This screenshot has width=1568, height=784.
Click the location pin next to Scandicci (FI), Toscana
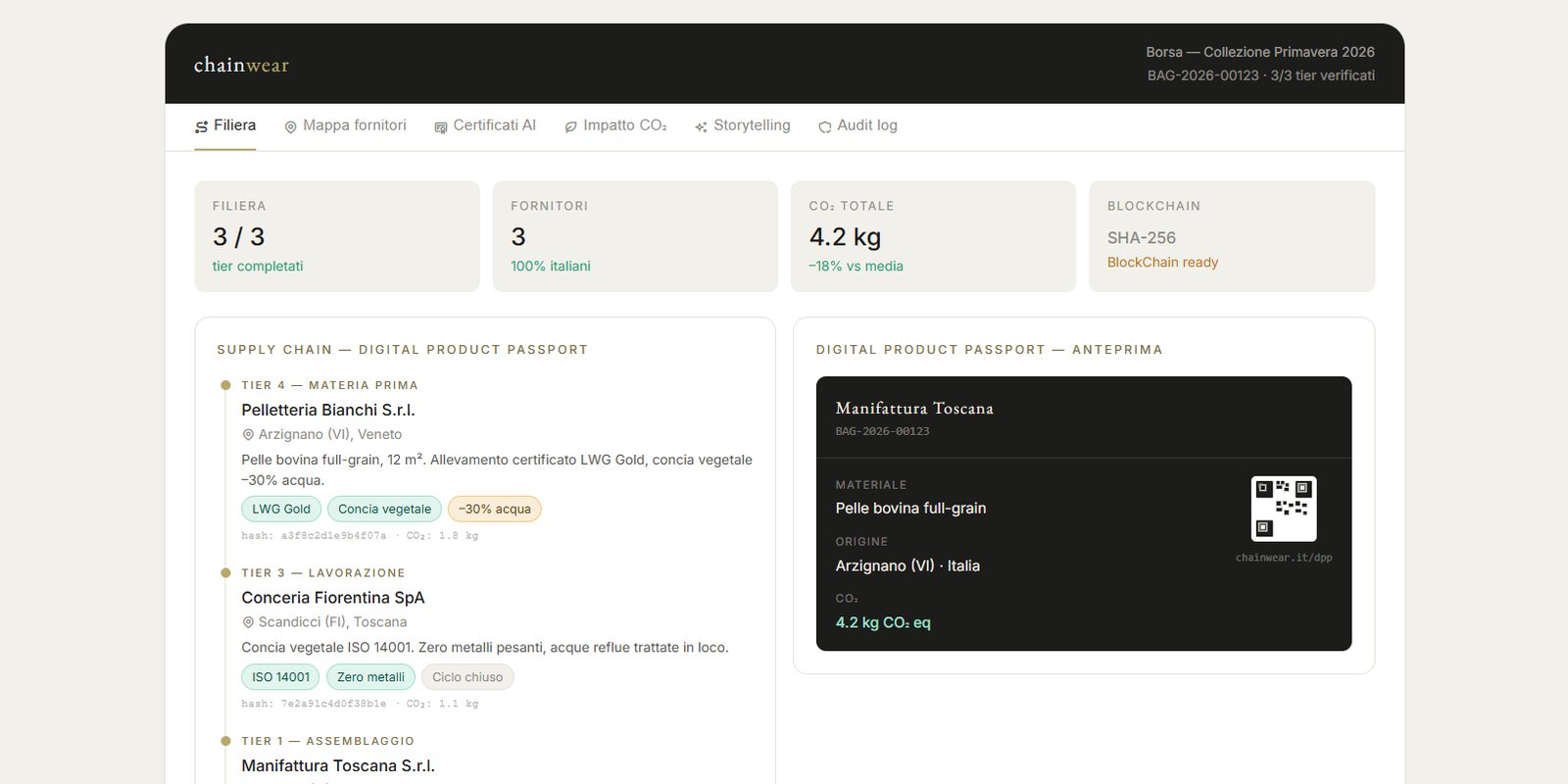pyautogui.click(x=248, y=622)
